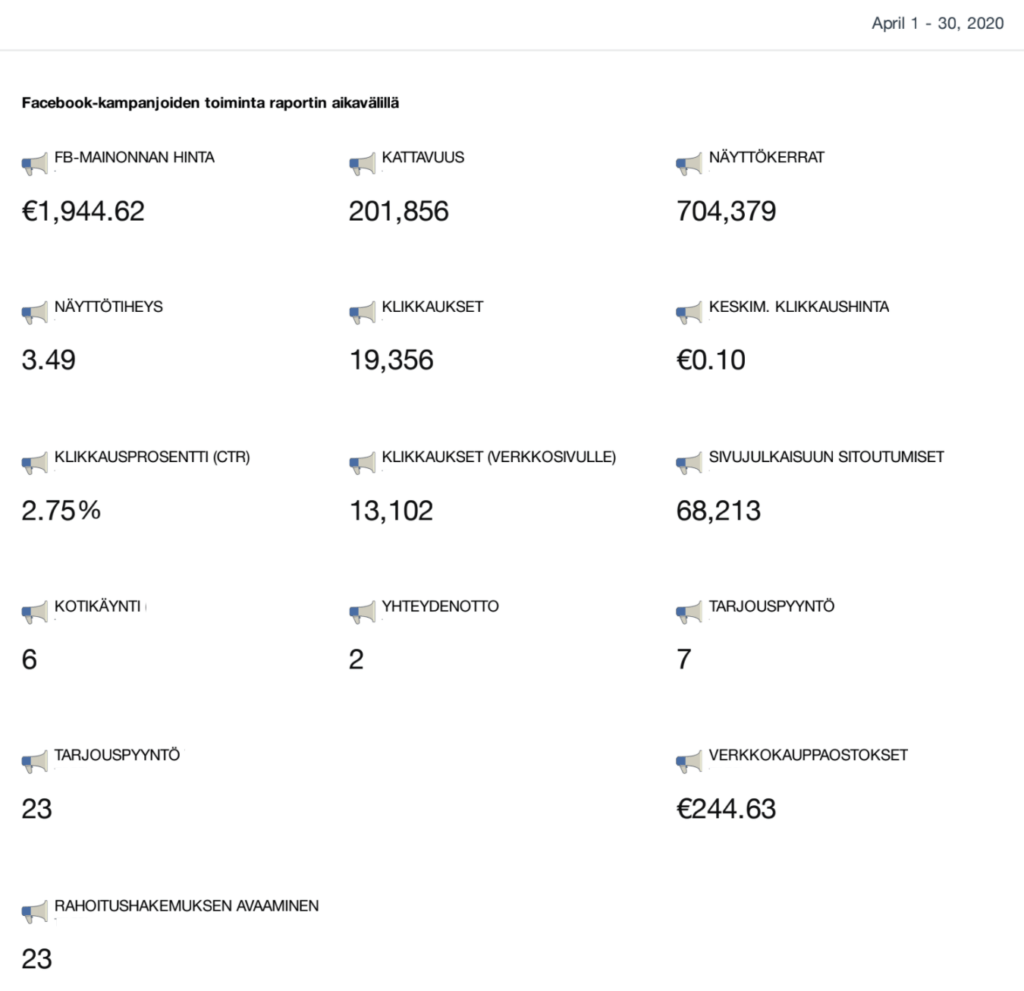Click megaphone icon by VERKKOKAUPPAOSTOKSET
Image resolution: width=1024 pixels, height=991 pixels.
(689, 760)
